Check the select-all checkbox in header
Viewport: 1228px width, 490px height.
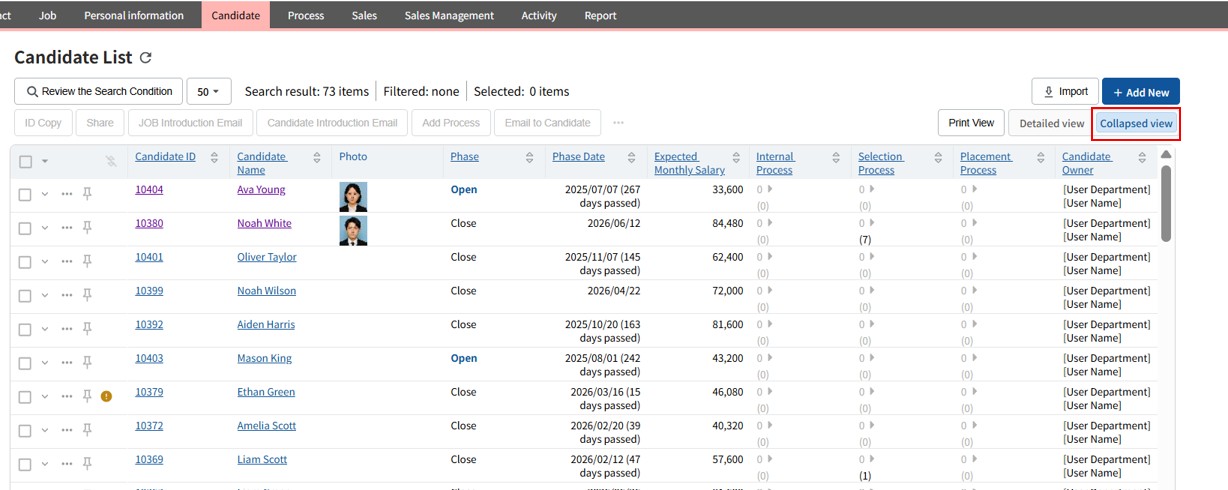coord(26,162)
